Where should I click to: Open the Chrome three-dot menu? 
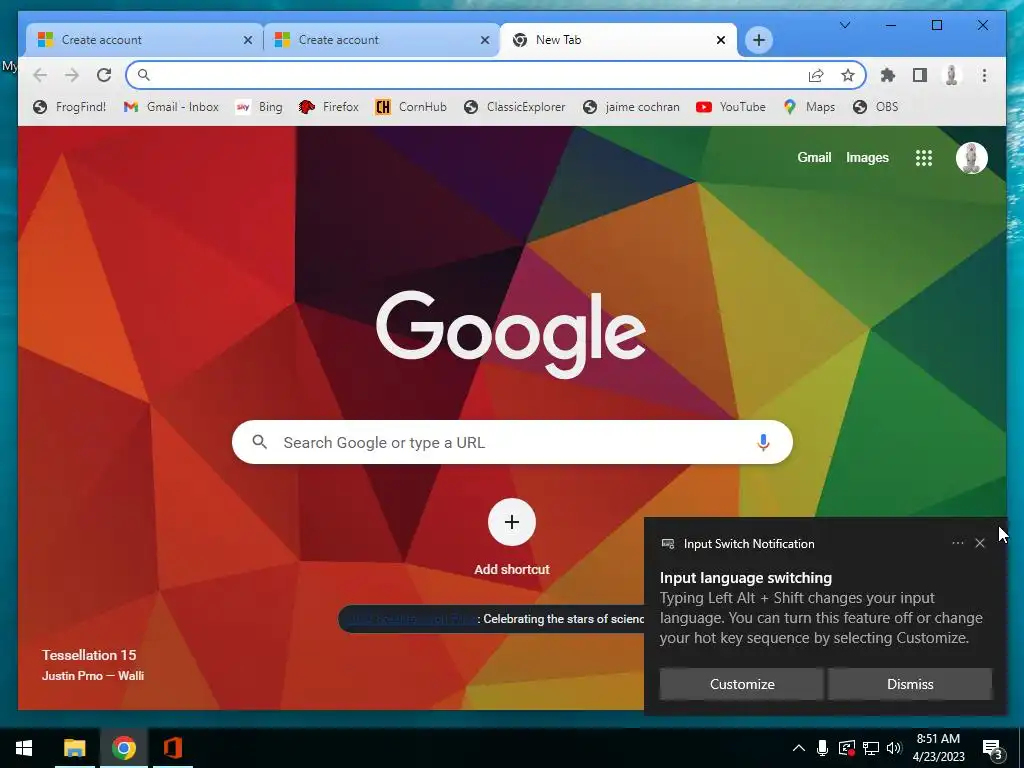click(x=984, y=75)
